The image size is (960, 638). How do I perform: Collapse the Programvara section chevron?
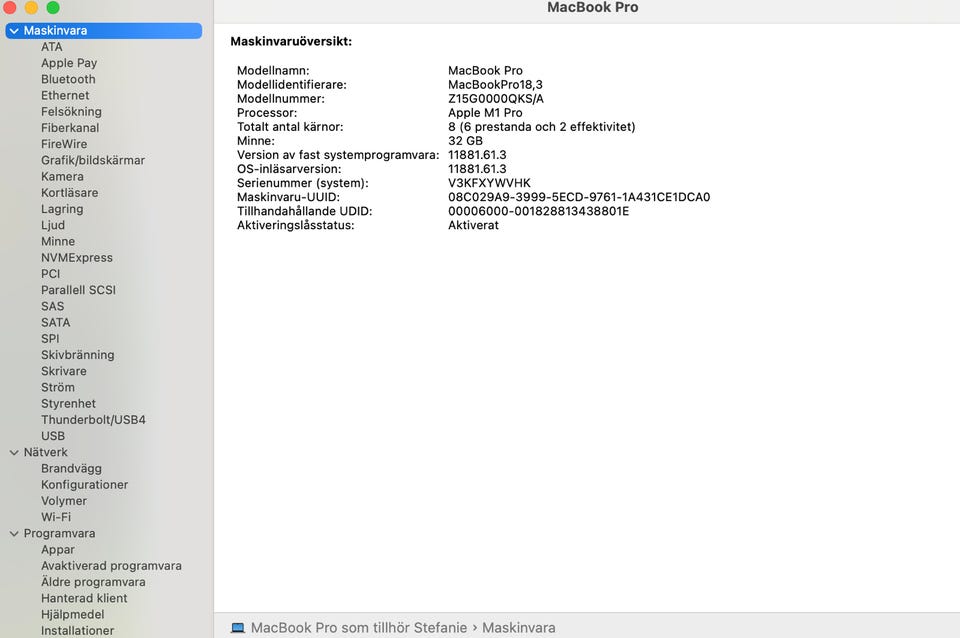coord(14,534)
